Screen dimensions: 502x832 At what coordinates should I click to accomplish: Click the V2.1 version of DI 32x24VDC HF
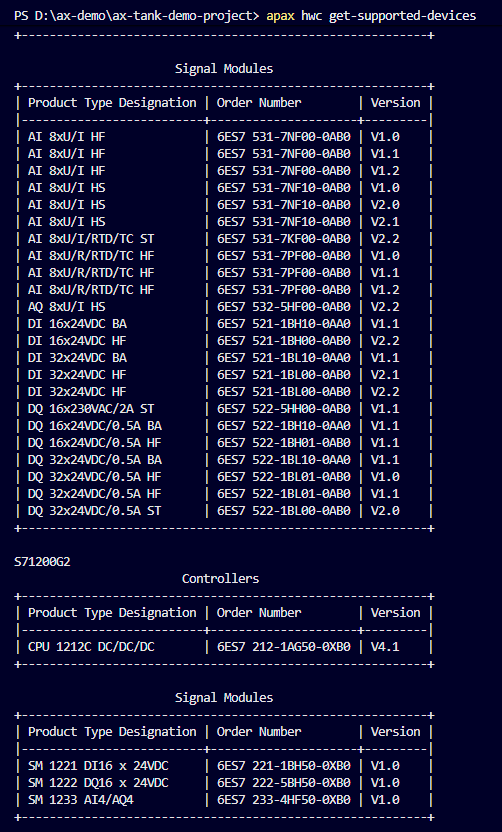(x=385, y=375)
